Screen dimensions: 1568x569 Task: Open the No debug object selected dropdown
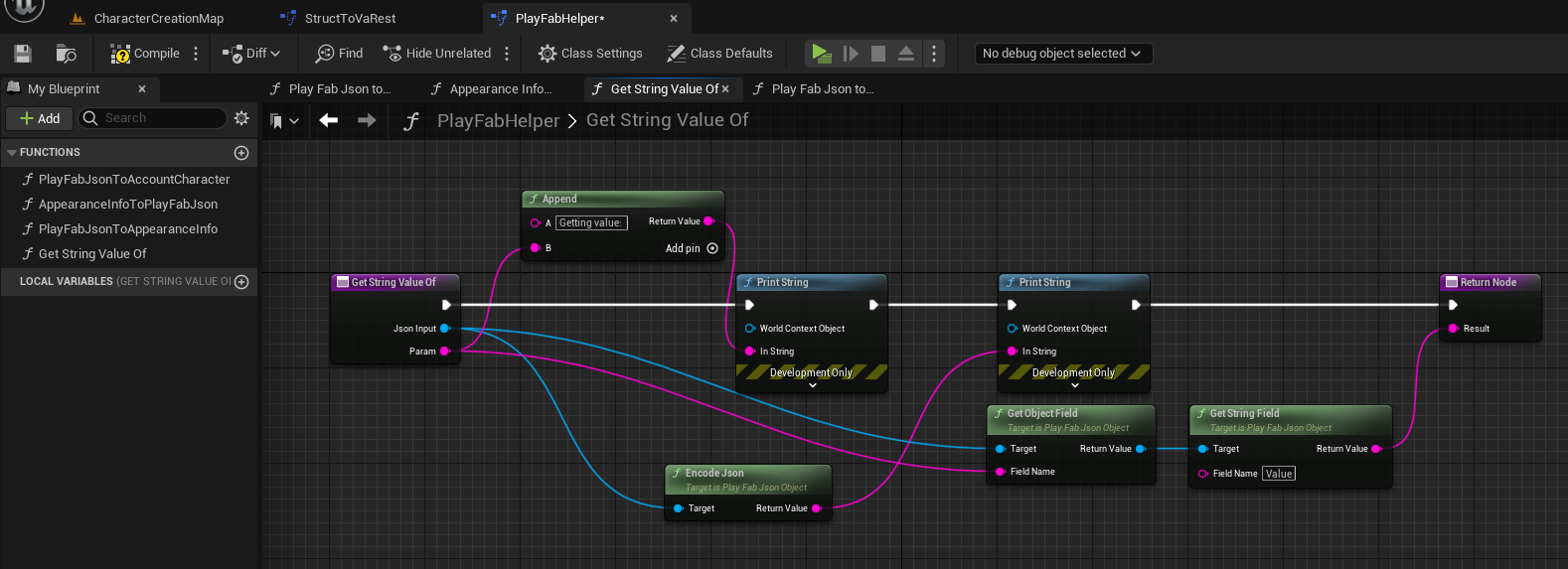1062,54
